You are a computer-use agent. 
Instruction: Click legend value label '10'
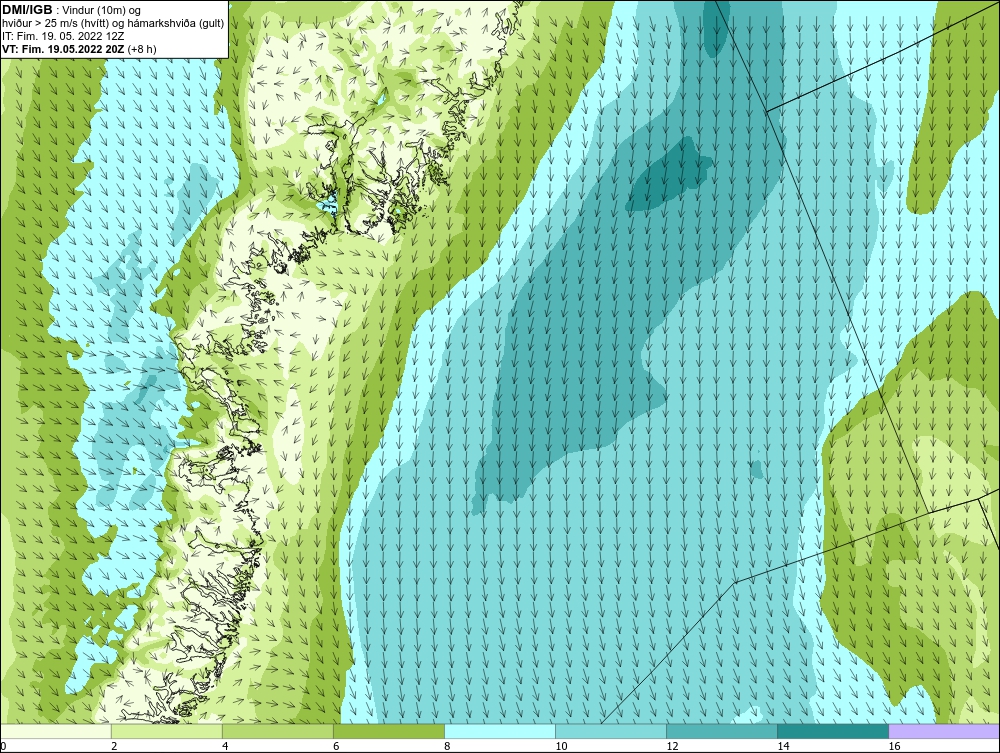(561, 747)
